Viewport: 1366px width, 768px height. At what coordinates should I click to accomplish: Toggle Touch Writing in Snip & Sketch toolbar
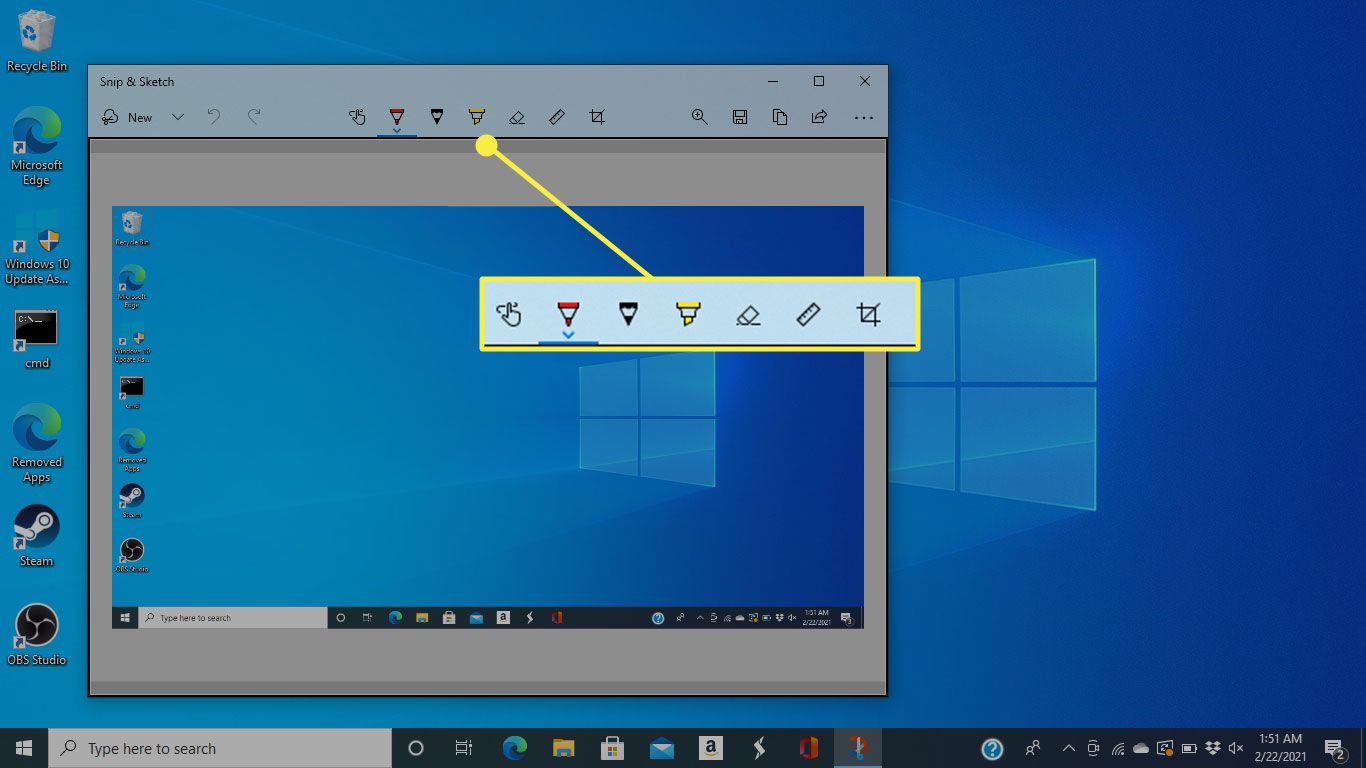357,117
